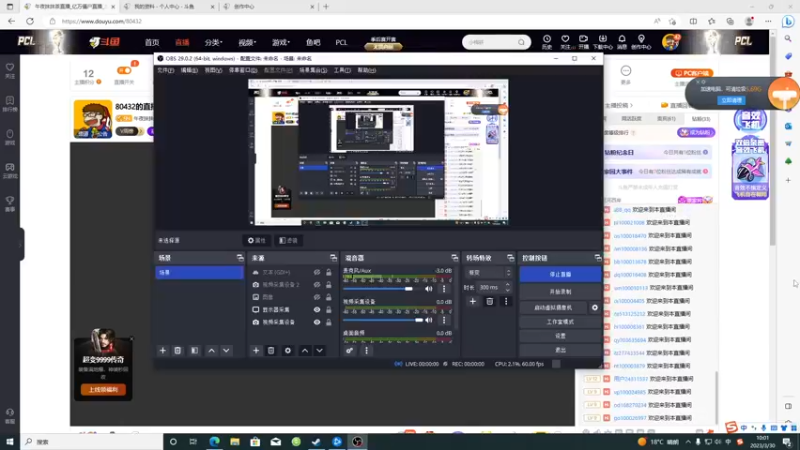Move source up arrow in Sources panel
The image size is (800, 450).
(x=305, y=351)
